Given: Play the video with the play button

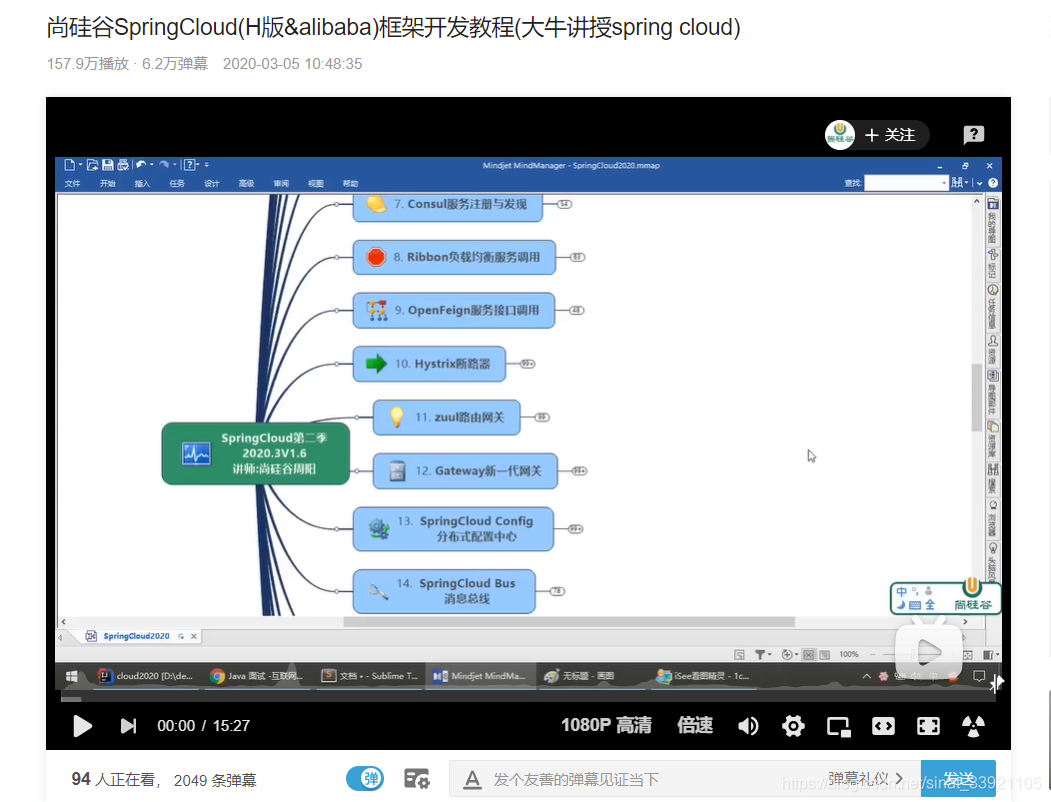Looking at the screenshot, I should click(82, 726).
